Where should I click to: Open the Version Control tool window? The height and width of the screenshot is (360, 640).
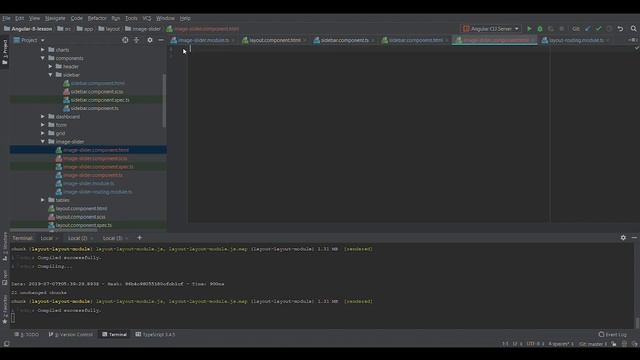point(71,334)
